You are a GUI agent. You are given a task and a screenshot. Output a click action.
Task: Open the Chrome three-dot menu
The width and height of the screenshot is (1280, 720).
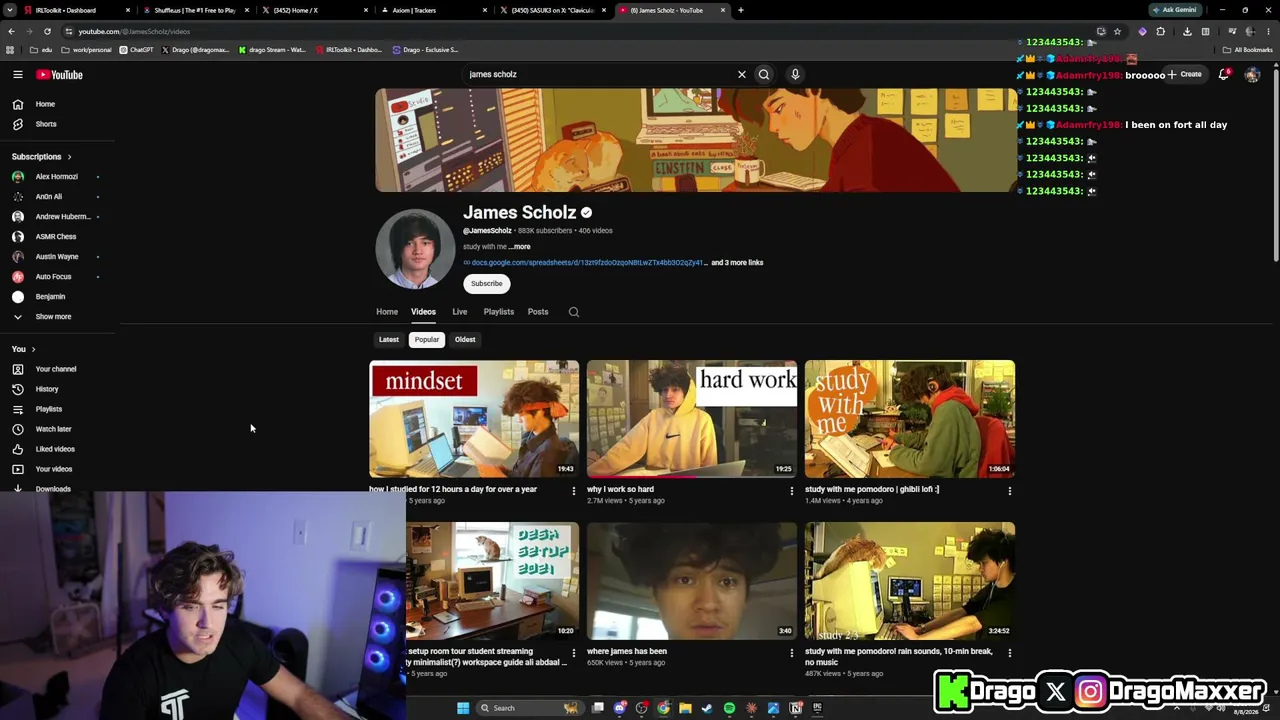(x=1269, y=31)
